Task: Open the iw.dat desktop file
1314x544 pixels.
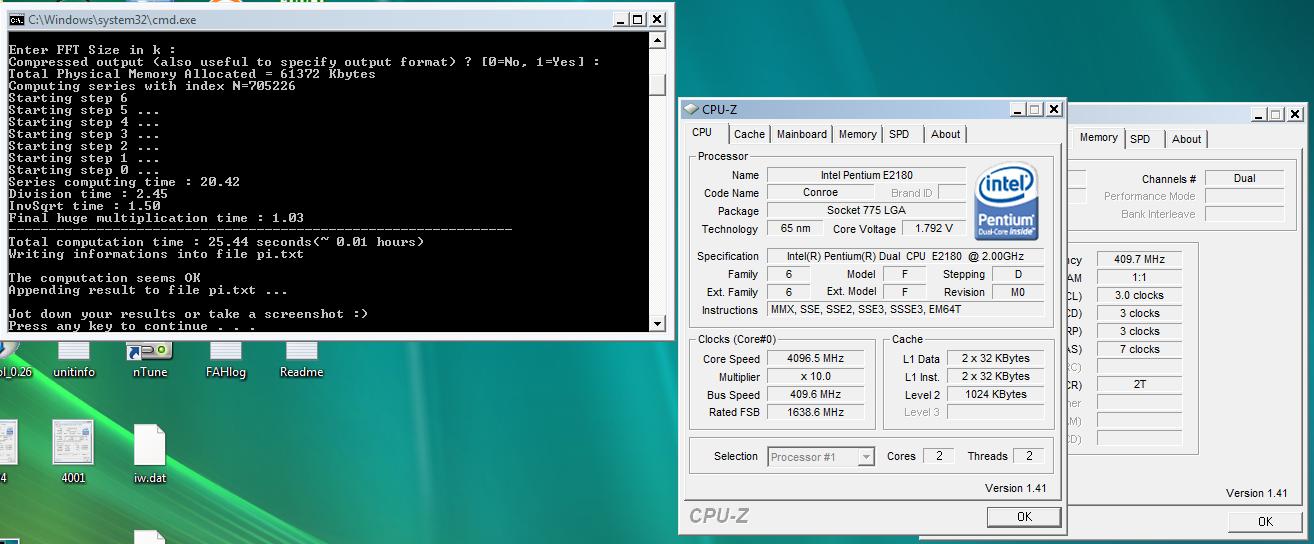Action: pyautogui.click(x=149, y=452)
